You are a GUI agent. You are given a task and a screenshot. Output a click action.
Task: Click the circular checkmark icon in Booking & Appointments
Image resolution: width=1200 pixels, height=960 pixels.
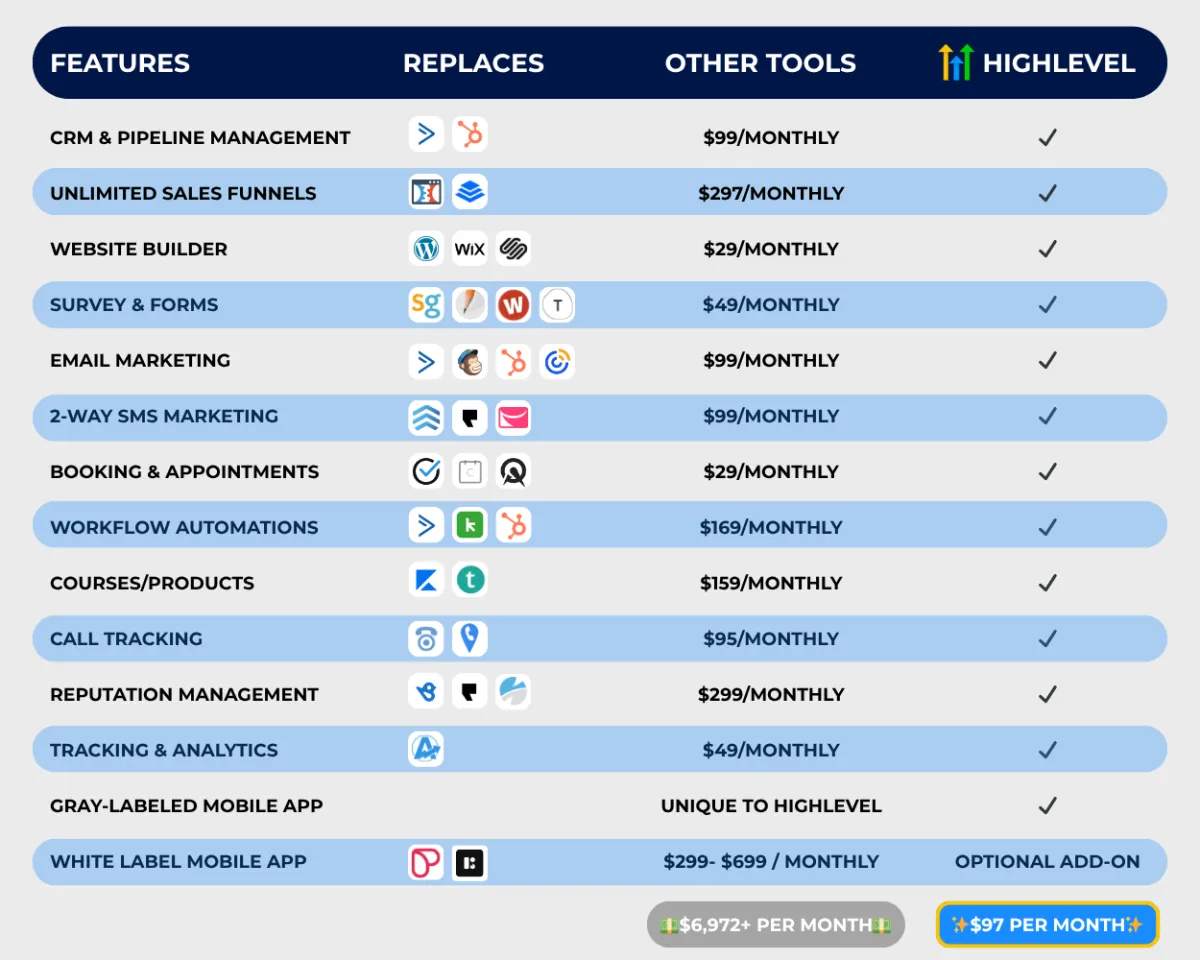[x=427, y=471]
